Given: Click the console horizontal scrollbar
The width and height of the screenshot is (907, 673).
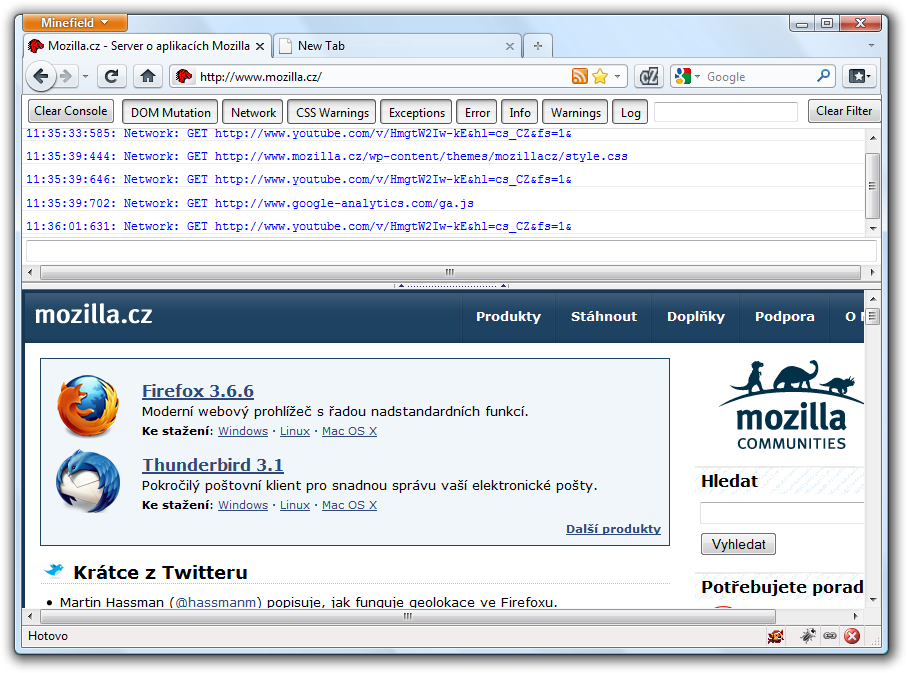Looking at the screenshot, I should click(x=450, y=272).
